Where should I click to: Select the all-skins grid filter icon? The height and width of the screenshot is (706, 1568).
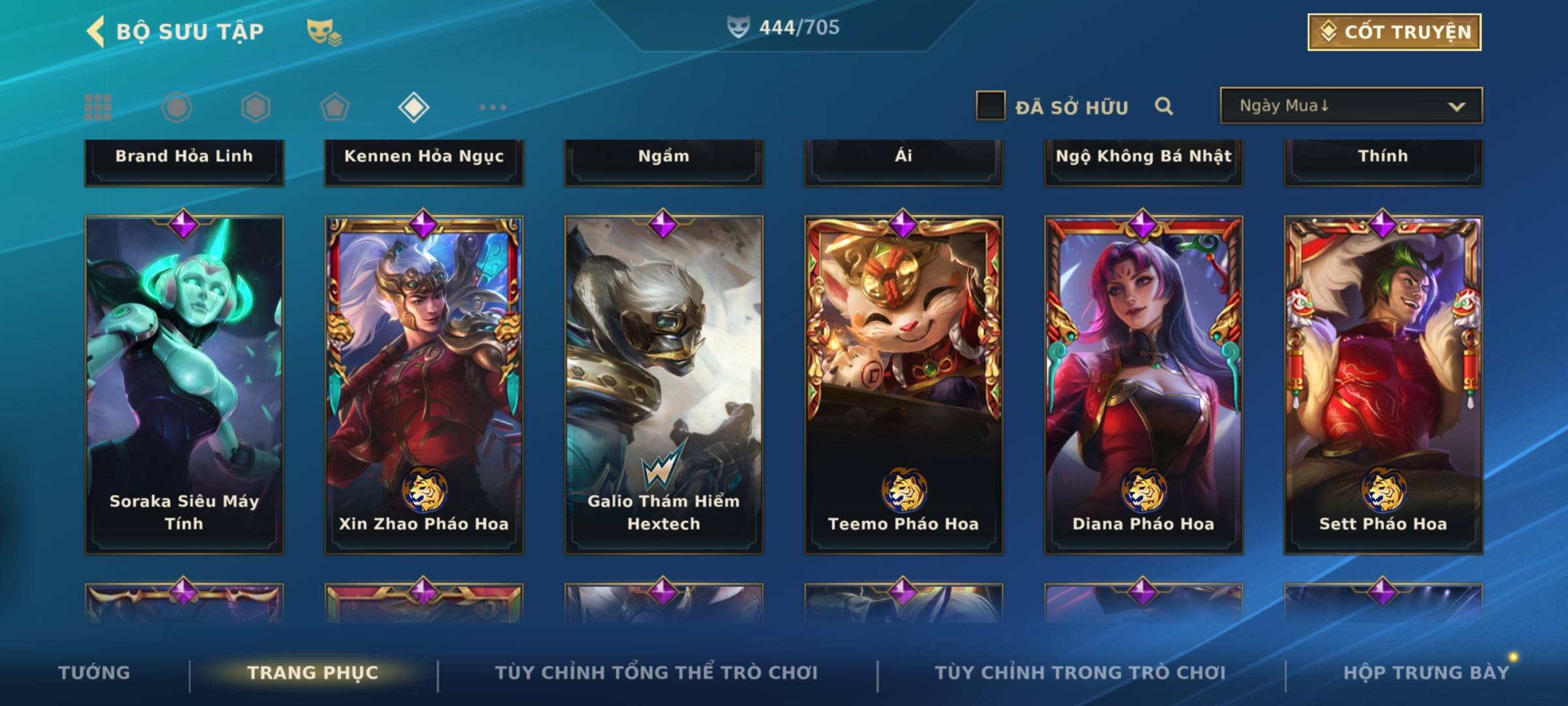(98, 107)
